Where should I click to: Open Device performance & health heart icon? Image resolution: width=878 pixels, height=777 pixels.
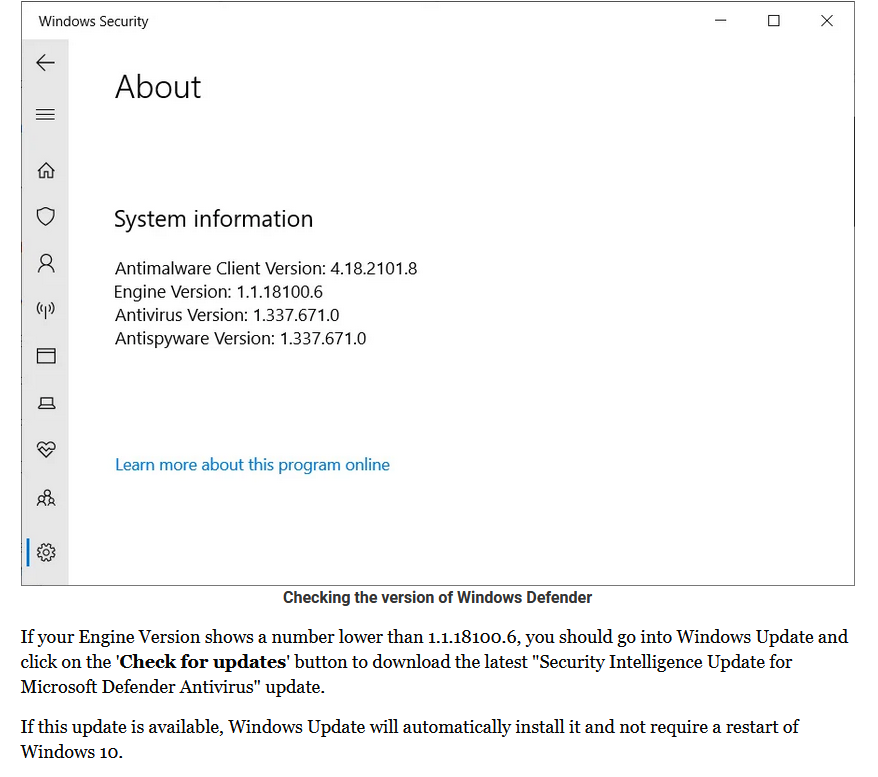[x=46, y=449]
